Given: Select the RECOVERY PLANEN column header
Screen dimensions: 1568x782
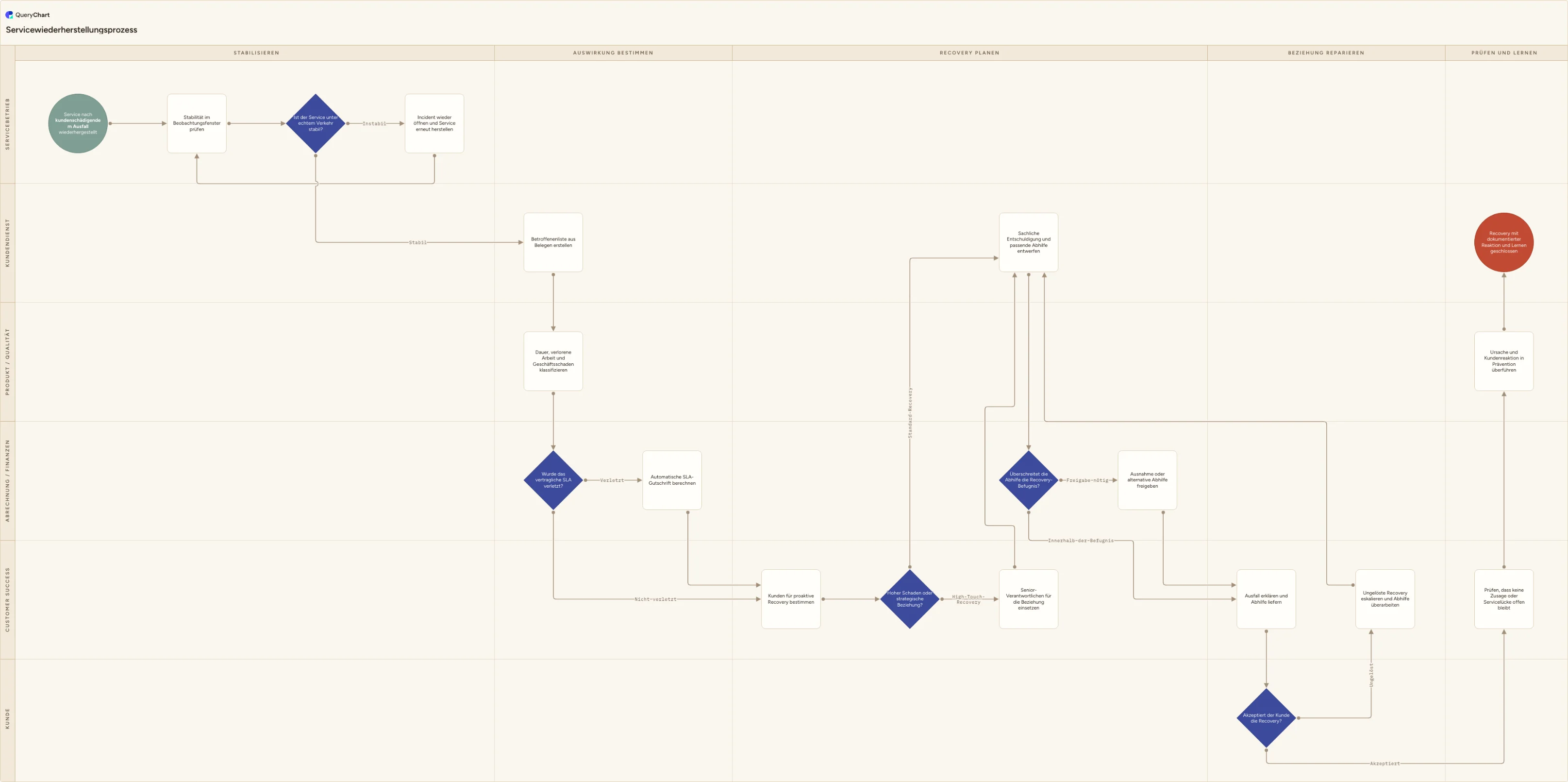Looking at the screenshot, I should click(x=969, y=53).
